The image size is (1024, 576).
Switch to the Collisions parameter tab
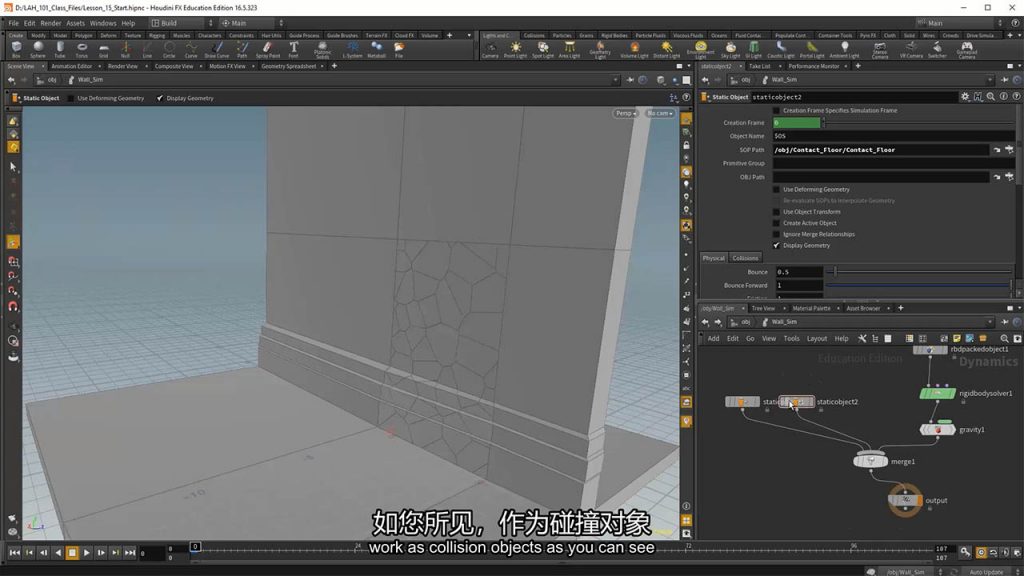pos(745,258)
